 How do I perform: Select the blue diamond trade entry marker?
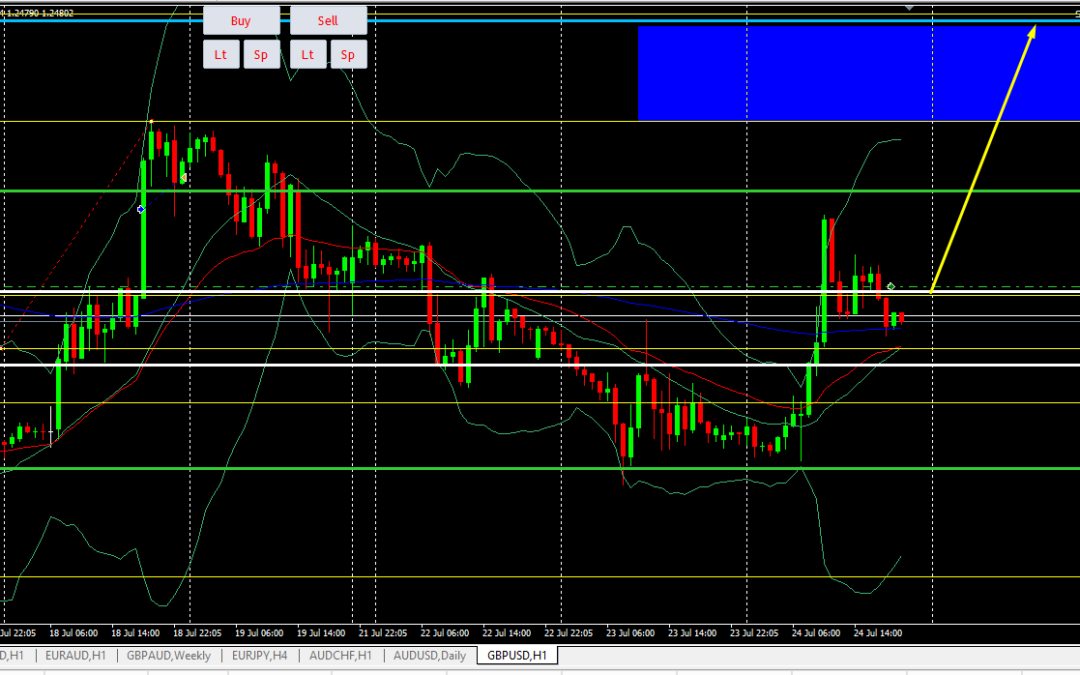pos(141,209)
